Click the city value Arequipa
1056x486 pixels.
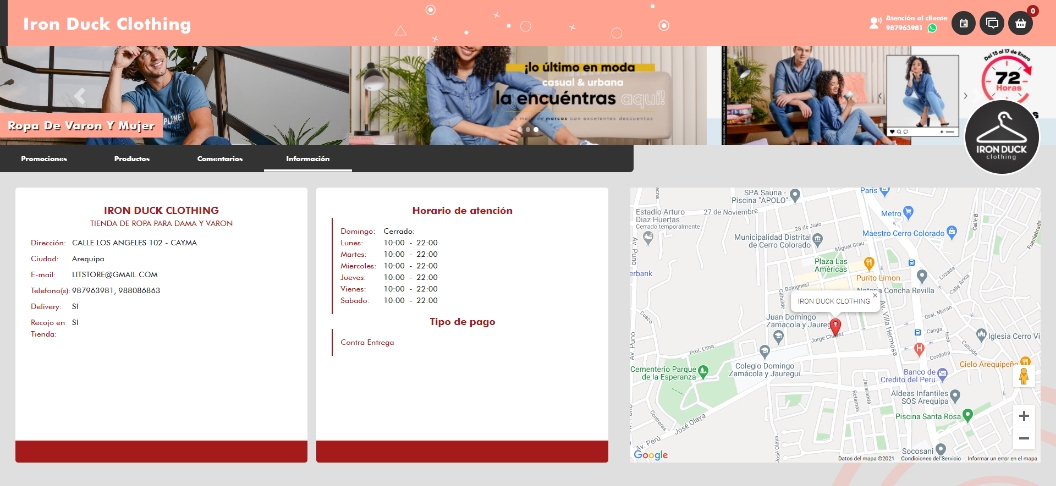[88, 258]
